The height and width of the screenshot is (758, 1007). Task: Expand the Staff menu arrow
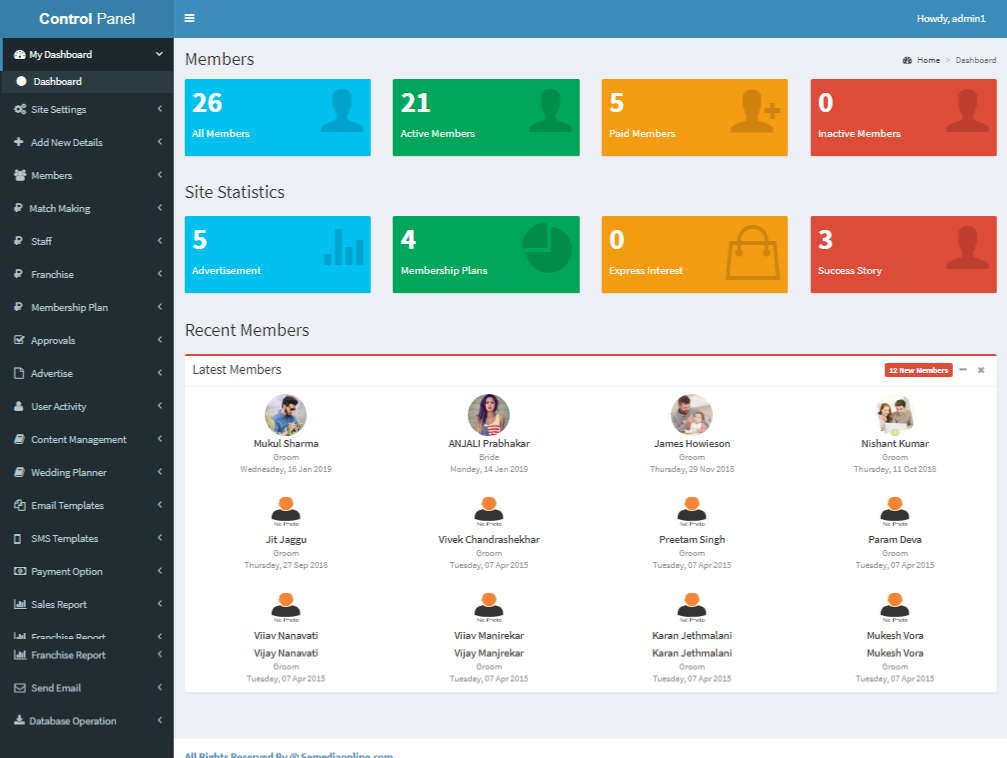pyautogui.click(x=160, y=240)
